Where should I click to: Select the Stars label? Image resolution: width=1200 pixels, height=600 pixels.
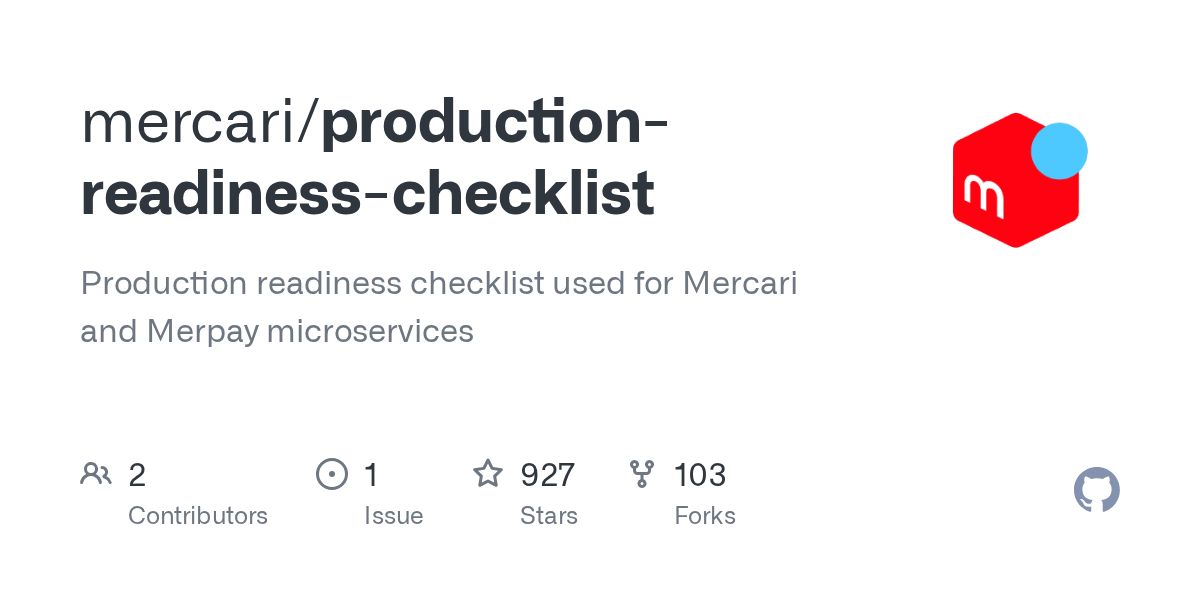point(549,516)
